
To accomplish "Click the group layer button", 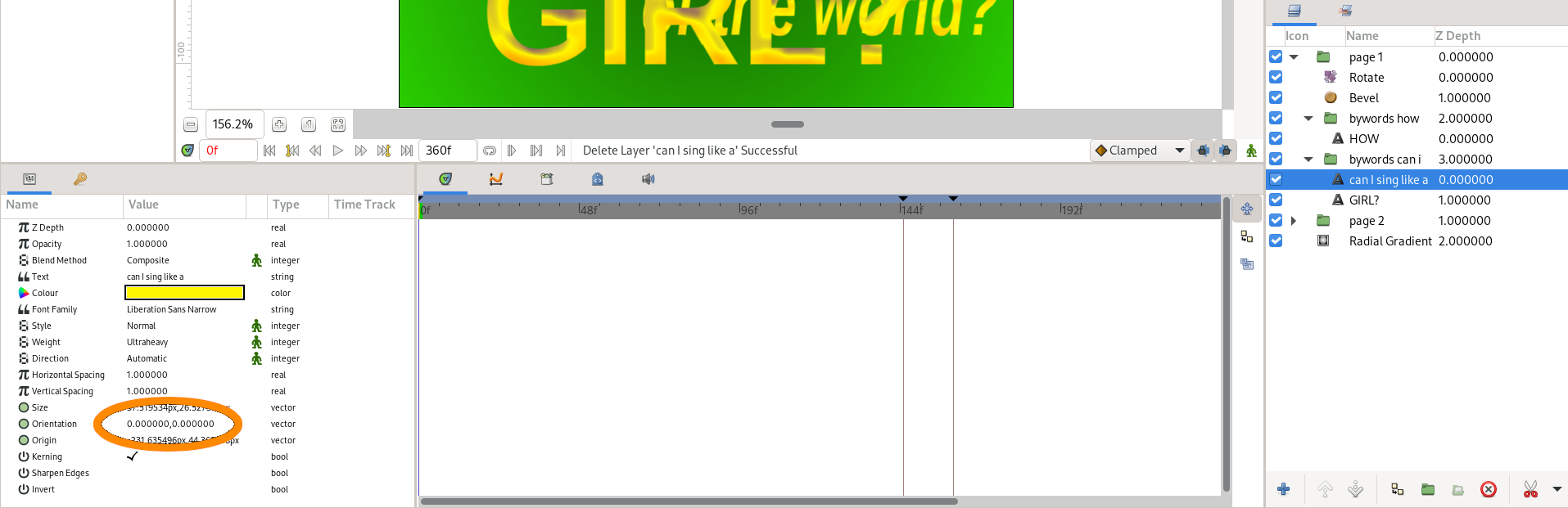I will [1428, 489].
